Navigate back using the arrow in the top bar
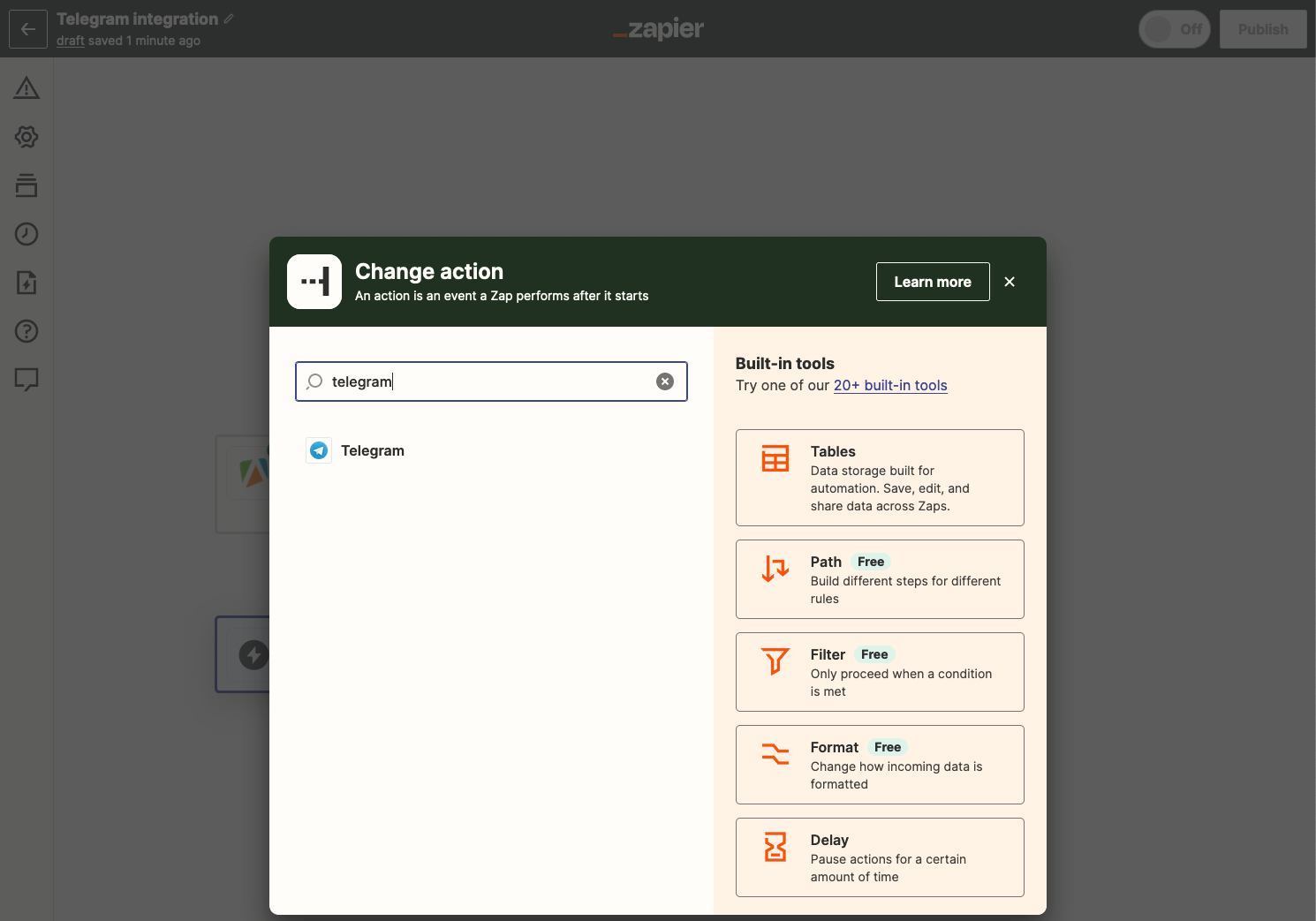 [x=27, y=29]
